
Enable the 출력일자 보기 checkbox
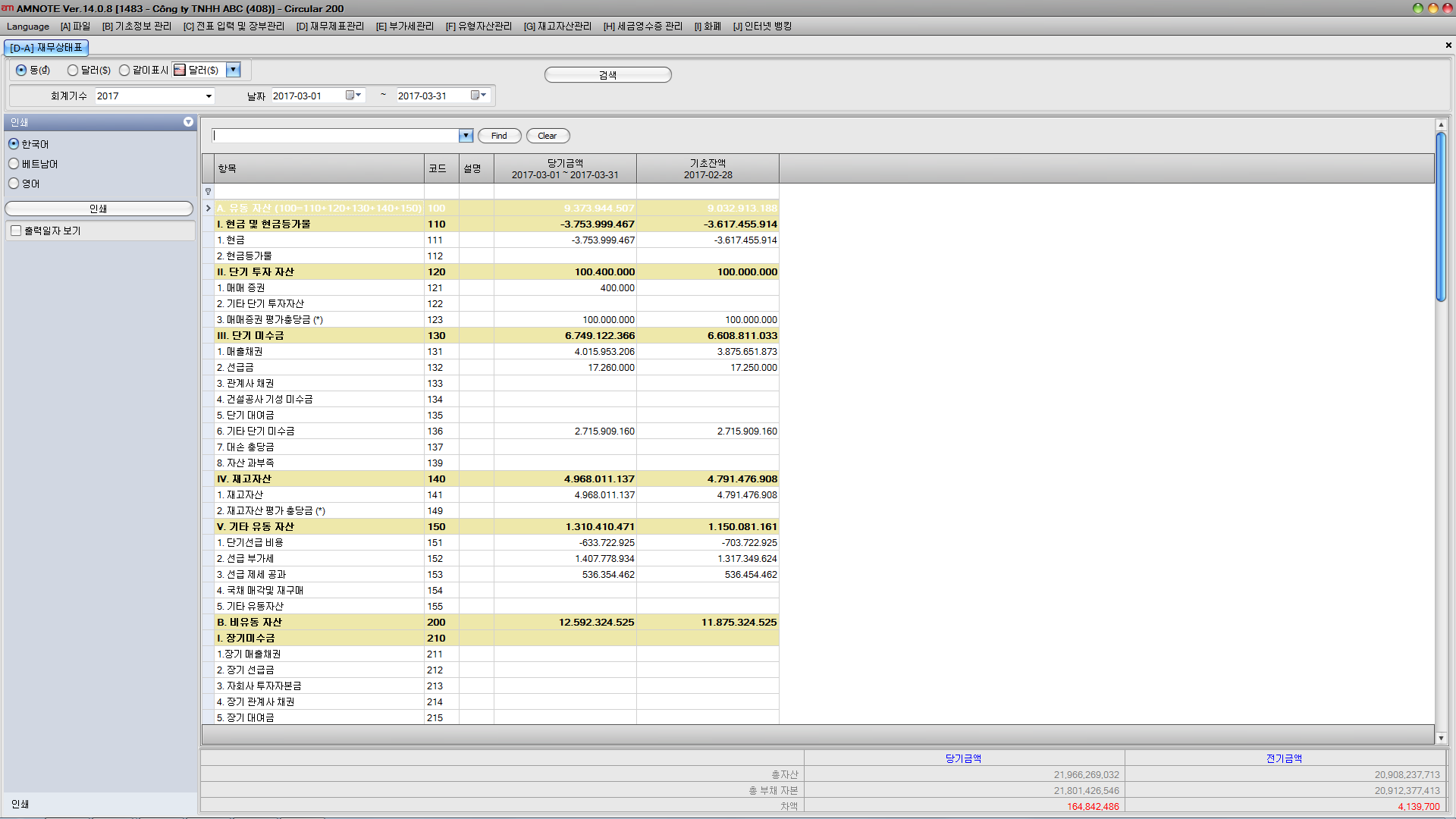tap(16, 231)
